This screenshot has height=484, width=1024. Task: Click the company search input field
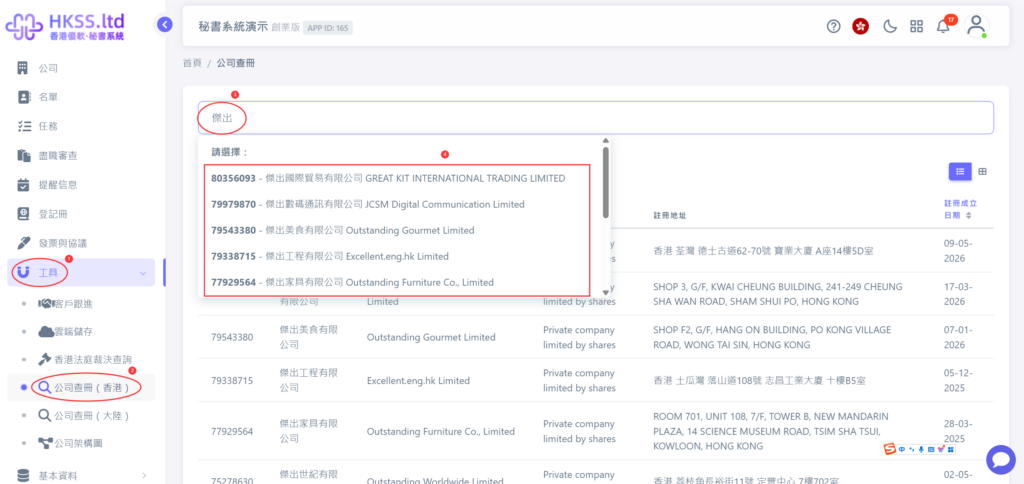[596, 118]
